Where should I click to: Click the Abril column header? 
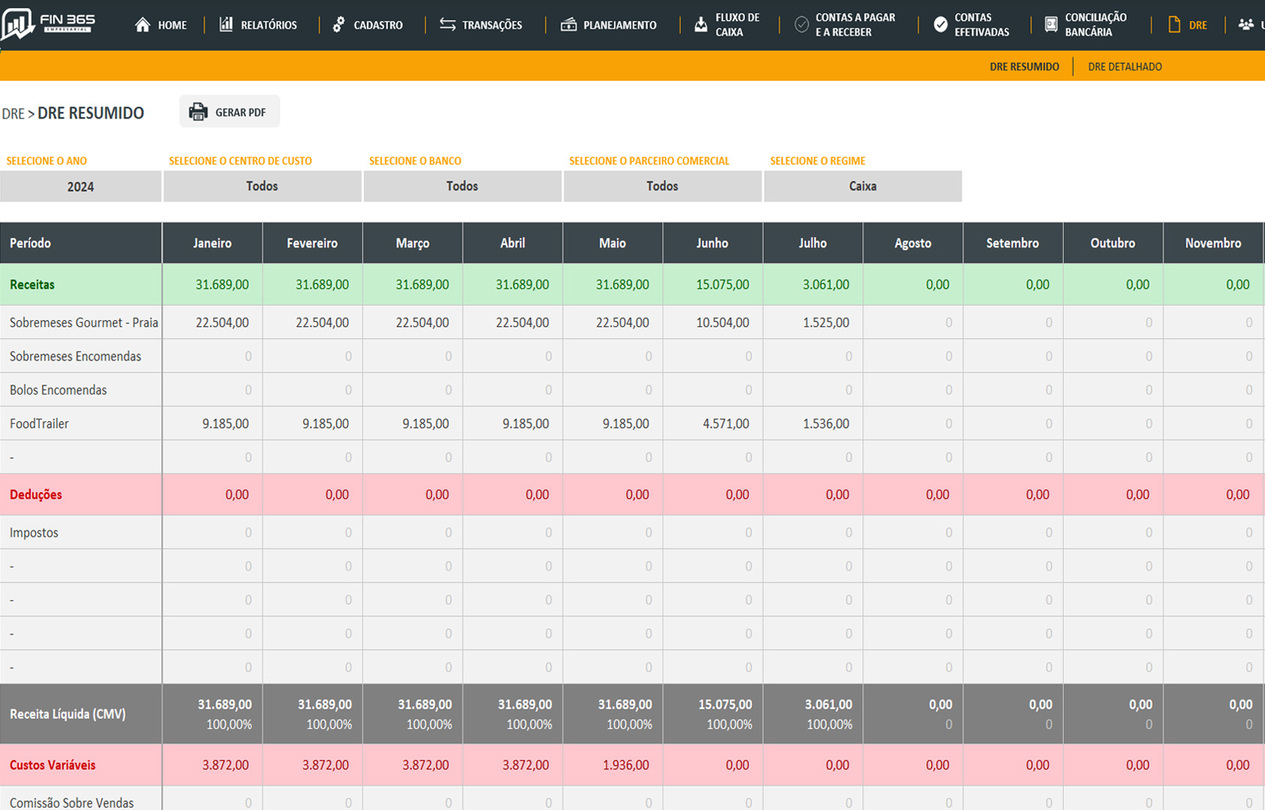click(512, 243)
